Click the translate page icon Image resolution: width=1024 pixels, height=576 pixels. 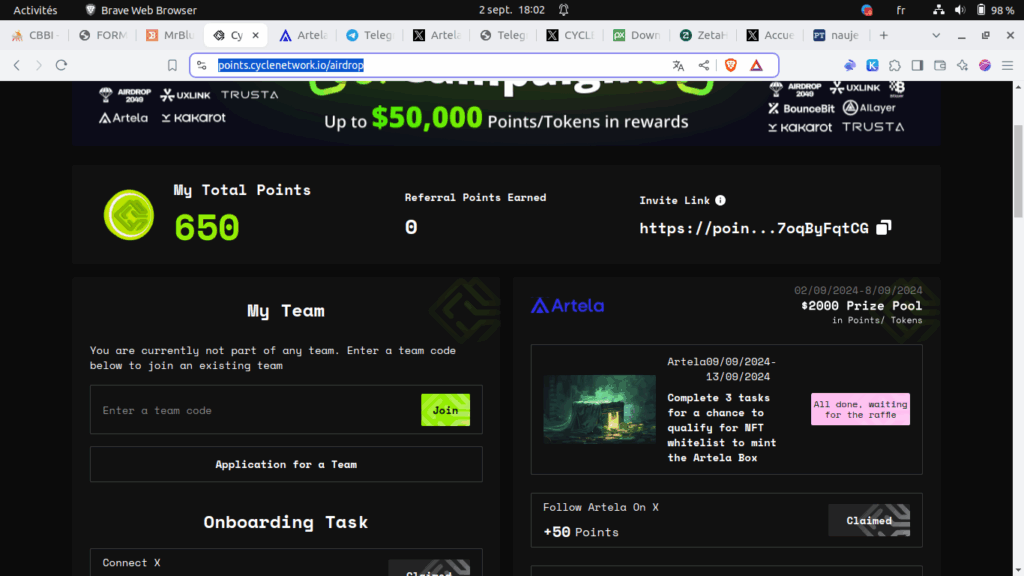point(678,65)
